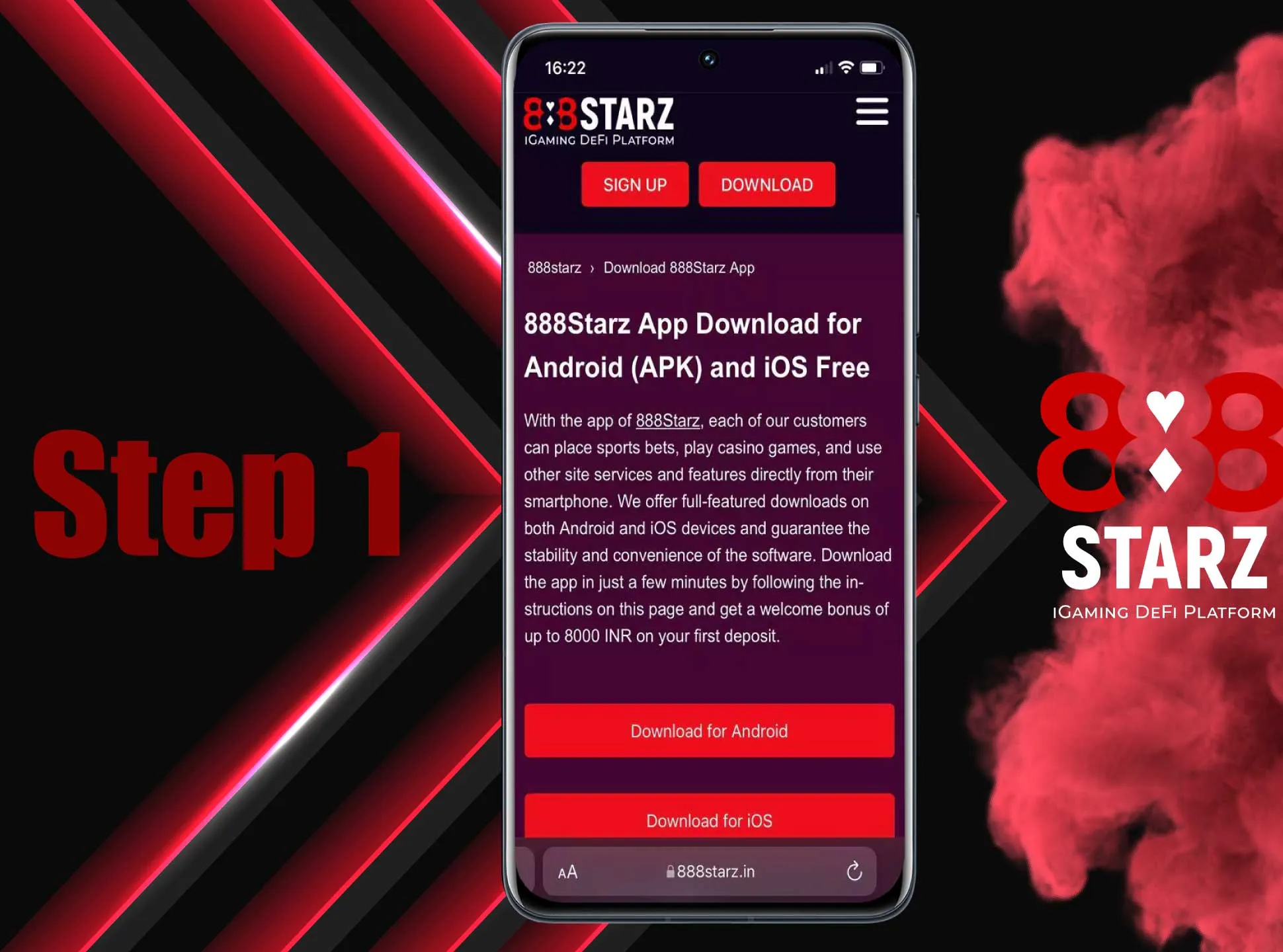1283x952 pixels.
Task: Click the SIGN UP button
Action: click(x=634, y=184)
